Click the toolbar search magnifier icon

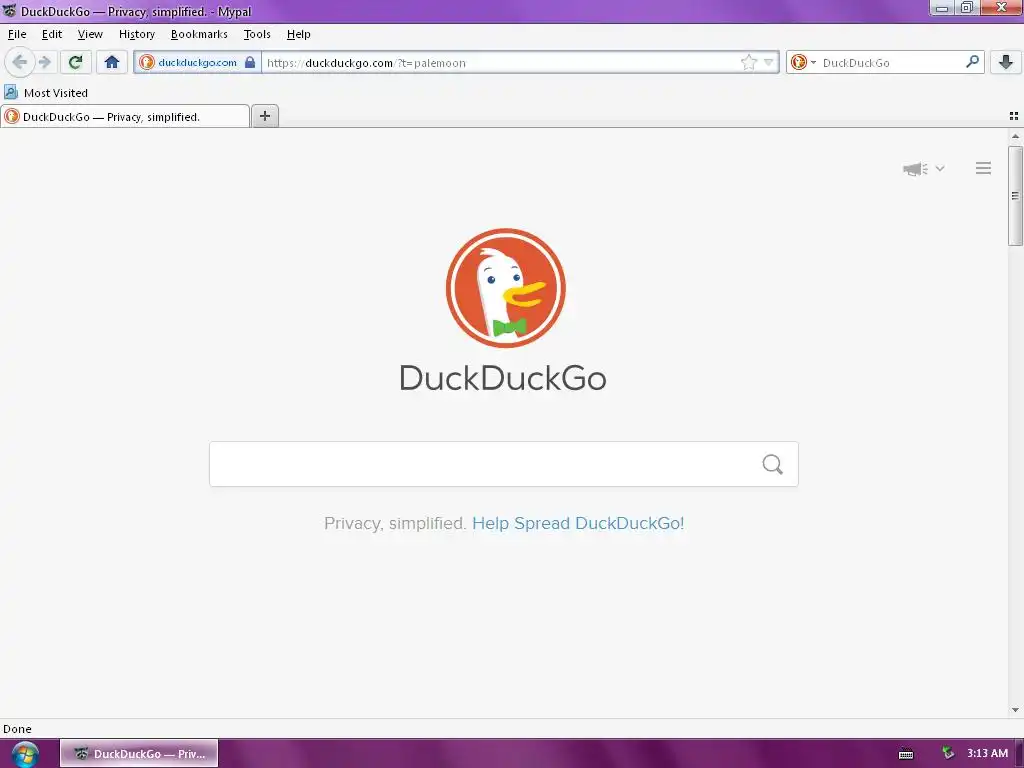pyautogui.click(x=972, y=62)
